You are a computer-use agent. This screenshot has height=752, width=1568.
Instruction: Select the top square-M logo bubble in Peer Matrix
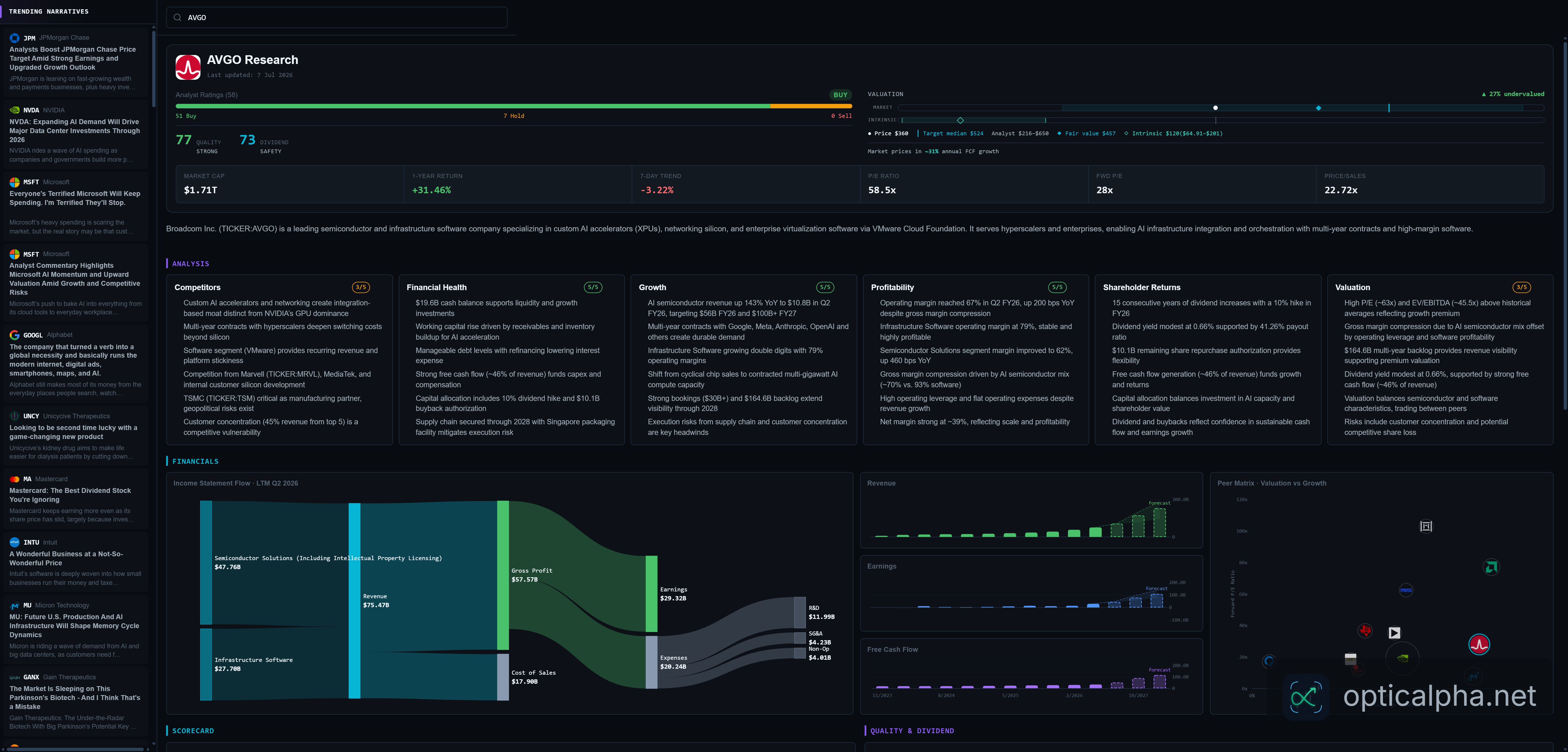tap(1426, 526)
